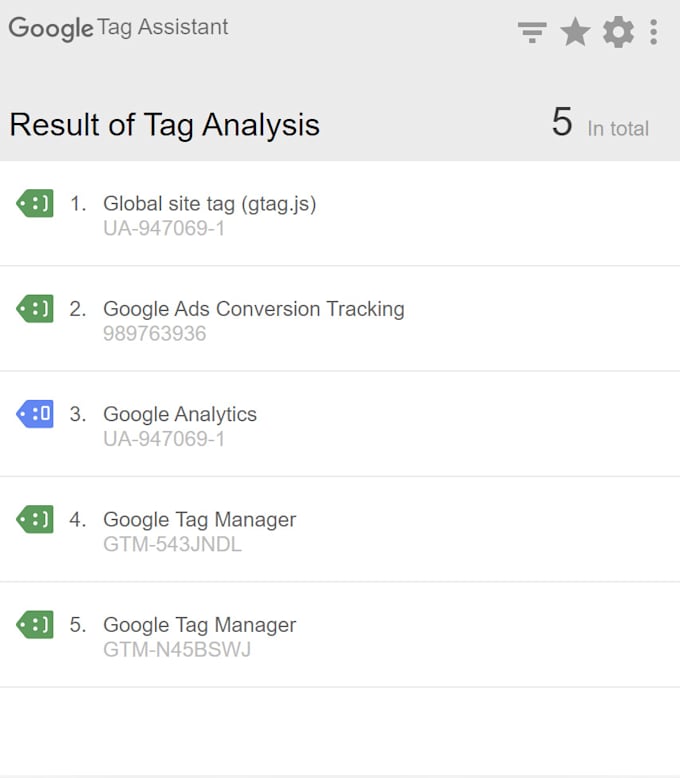680x778 pixels.
Task: Click green tag icon for GTM-N45BSWJ
Action: click(35, 625)
